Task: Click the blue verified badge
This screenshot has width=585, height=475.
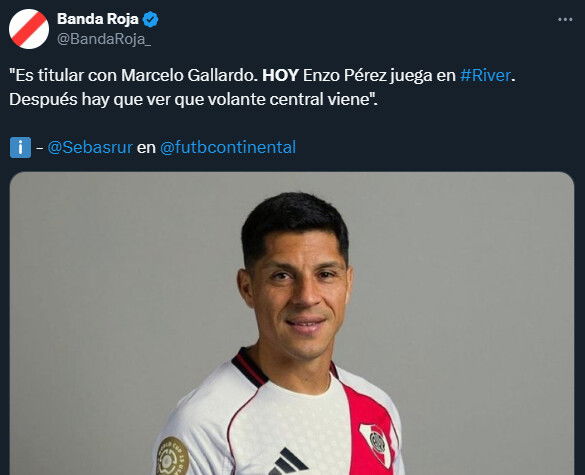Action: 150,19
